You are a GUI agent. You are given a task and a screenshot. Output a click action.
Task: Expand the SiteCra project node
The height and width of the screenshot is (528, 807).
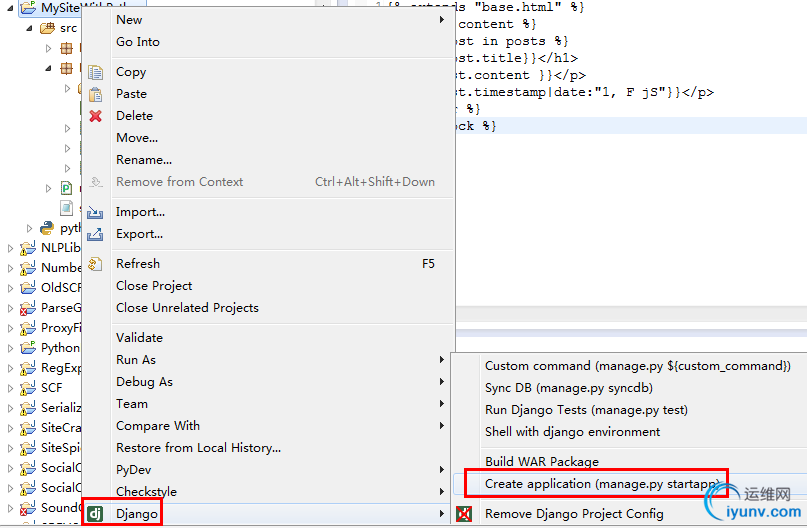pyautogui.click(x=10, y=428)
